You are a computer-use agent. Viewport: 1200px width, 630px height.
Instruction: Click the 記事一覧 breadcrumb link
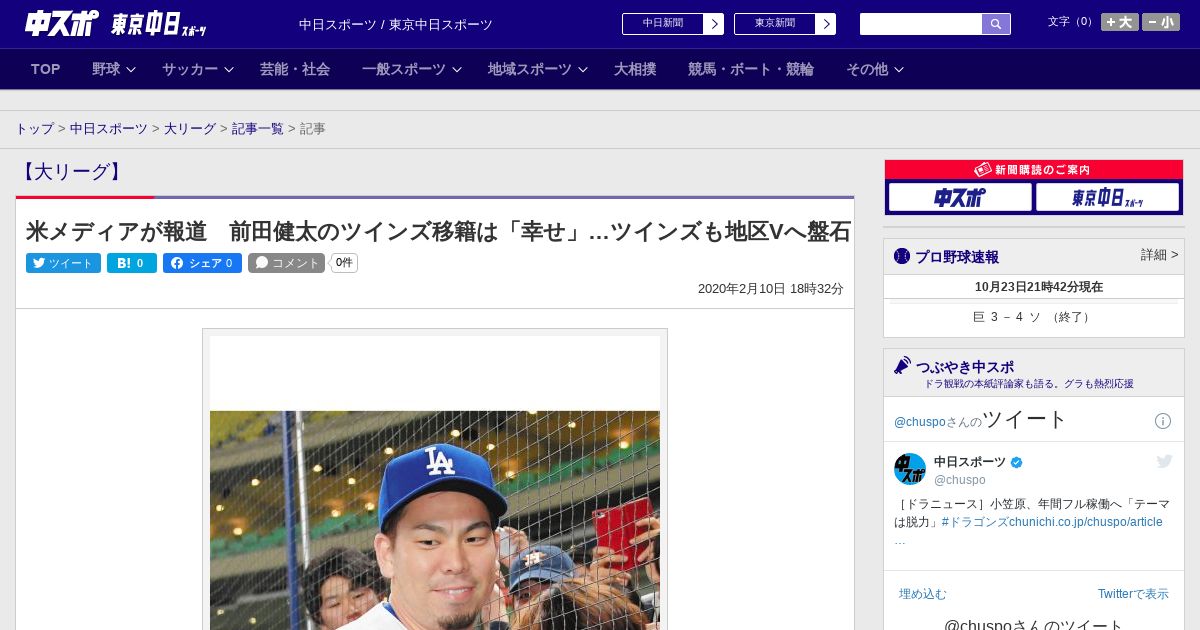pyautogui.click(x=258, y=129)
